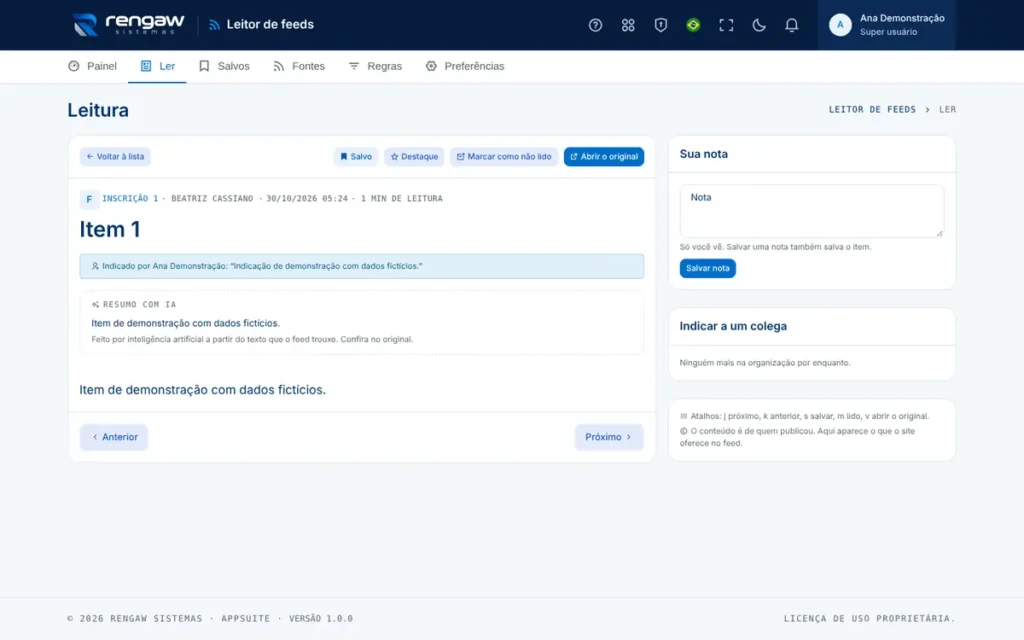
Task: Click the 'F' source badge icon
Action: tap(89, 199)
